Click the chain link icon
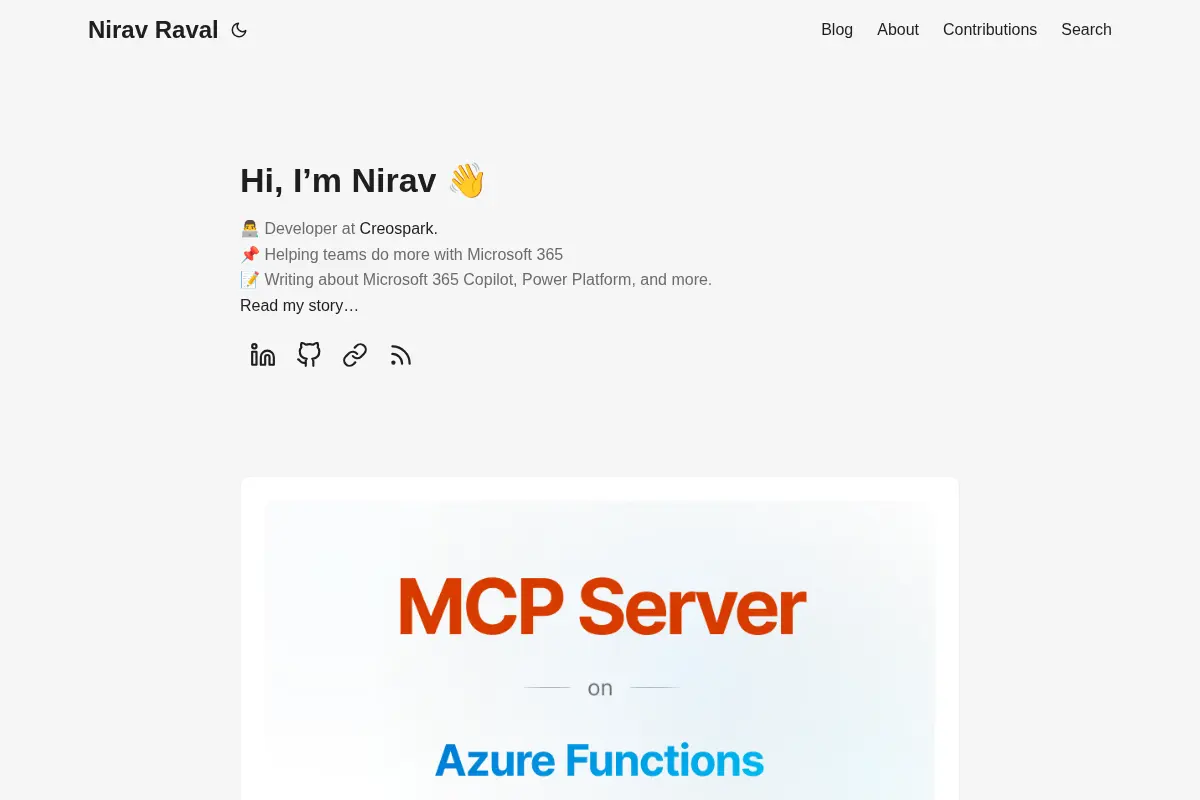The image size is (1200, 800). pyautogui.click(x=355, y=355)
